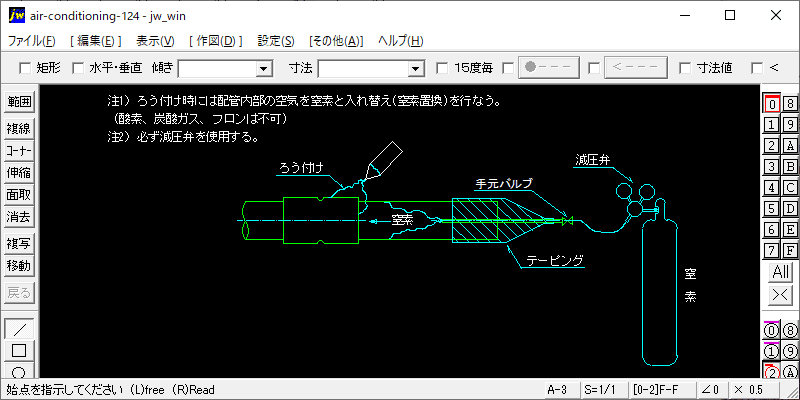Select layer A button
This screenshot has width=800, height=400.
[x=790, y=145]
